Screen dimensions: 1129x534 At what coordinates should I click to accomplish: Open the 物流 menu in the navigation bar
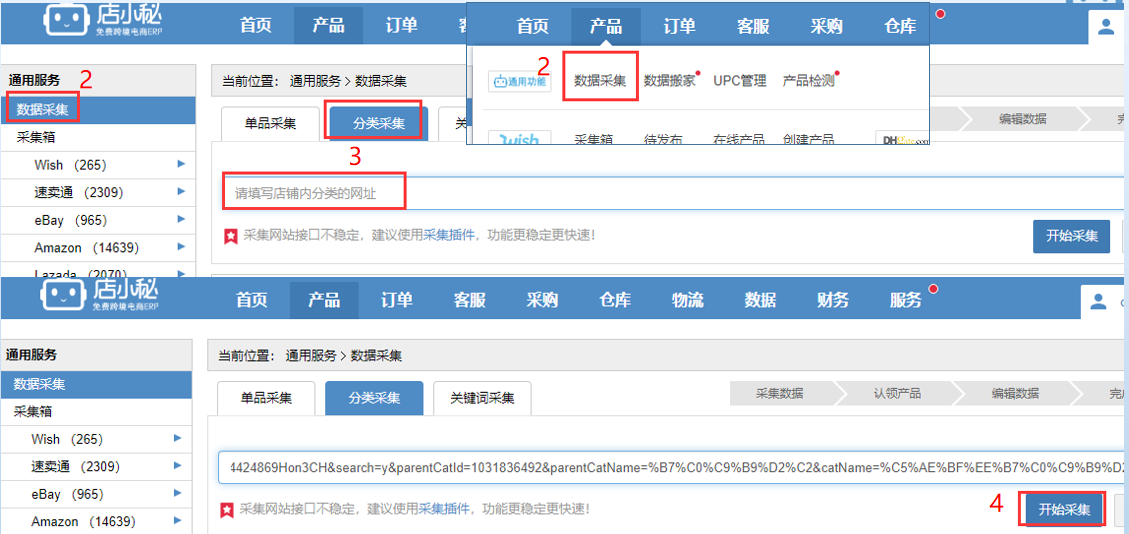coord(687,300)
